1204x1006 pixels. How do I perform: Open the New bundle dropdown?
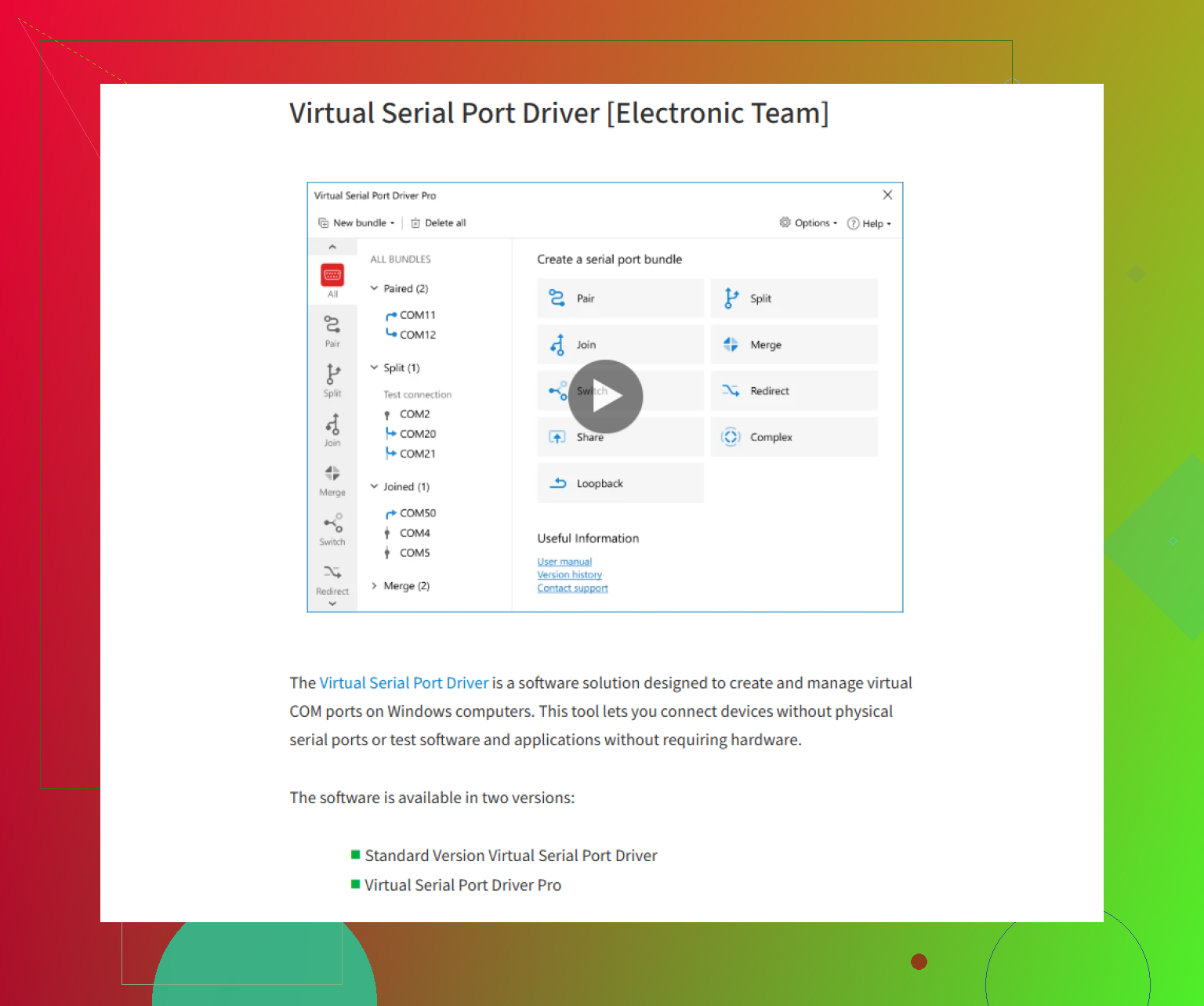356,223
